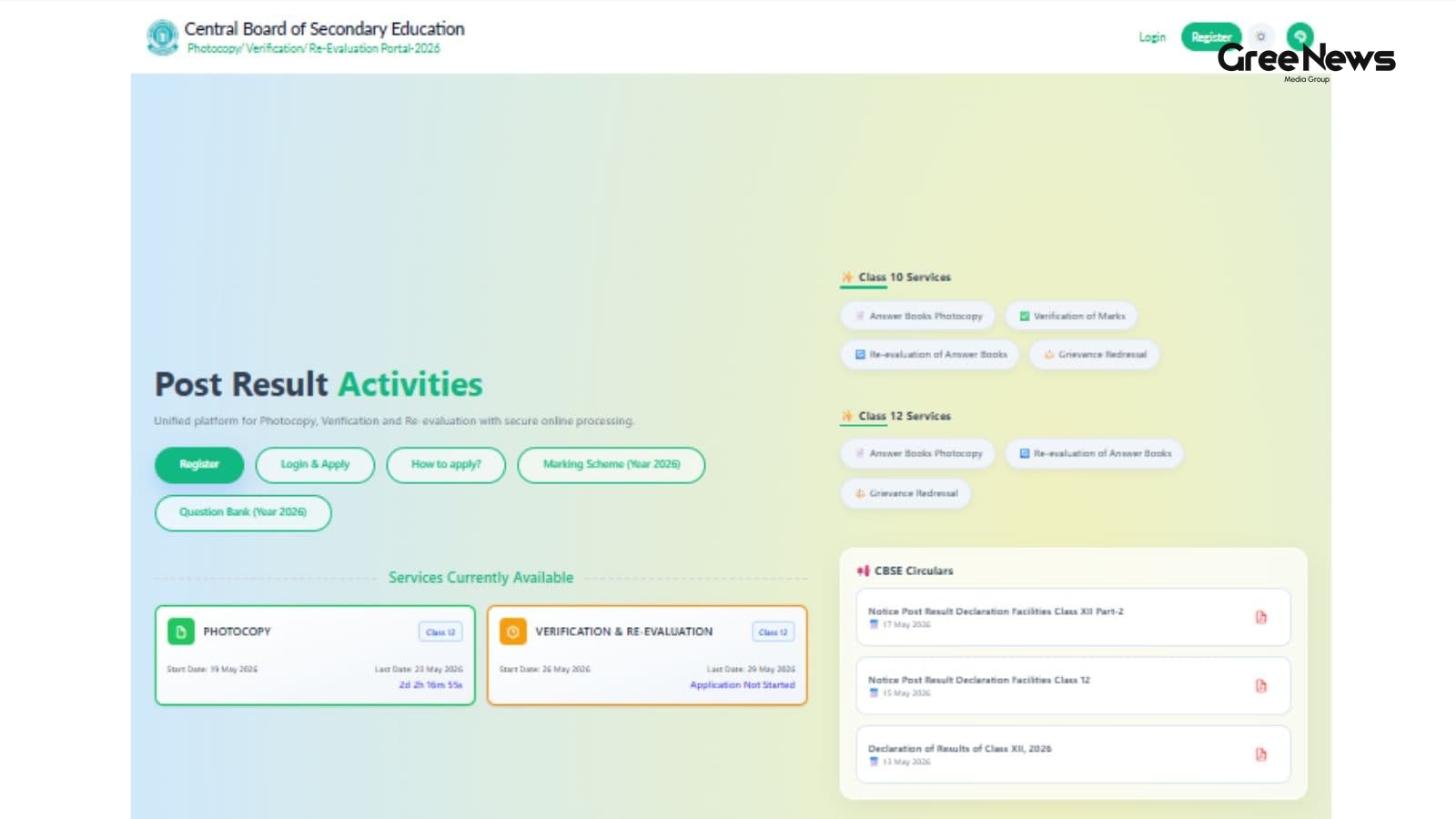The width and height of the screenshot is (1456, 819).
Task: Click the "Post Result Activities" heading
Action: (x=318, y=385)
